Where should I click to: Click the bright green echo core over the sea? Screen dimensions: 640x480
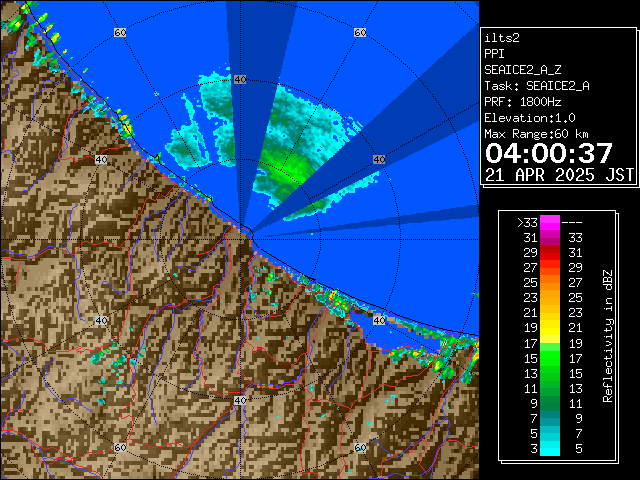288,168
